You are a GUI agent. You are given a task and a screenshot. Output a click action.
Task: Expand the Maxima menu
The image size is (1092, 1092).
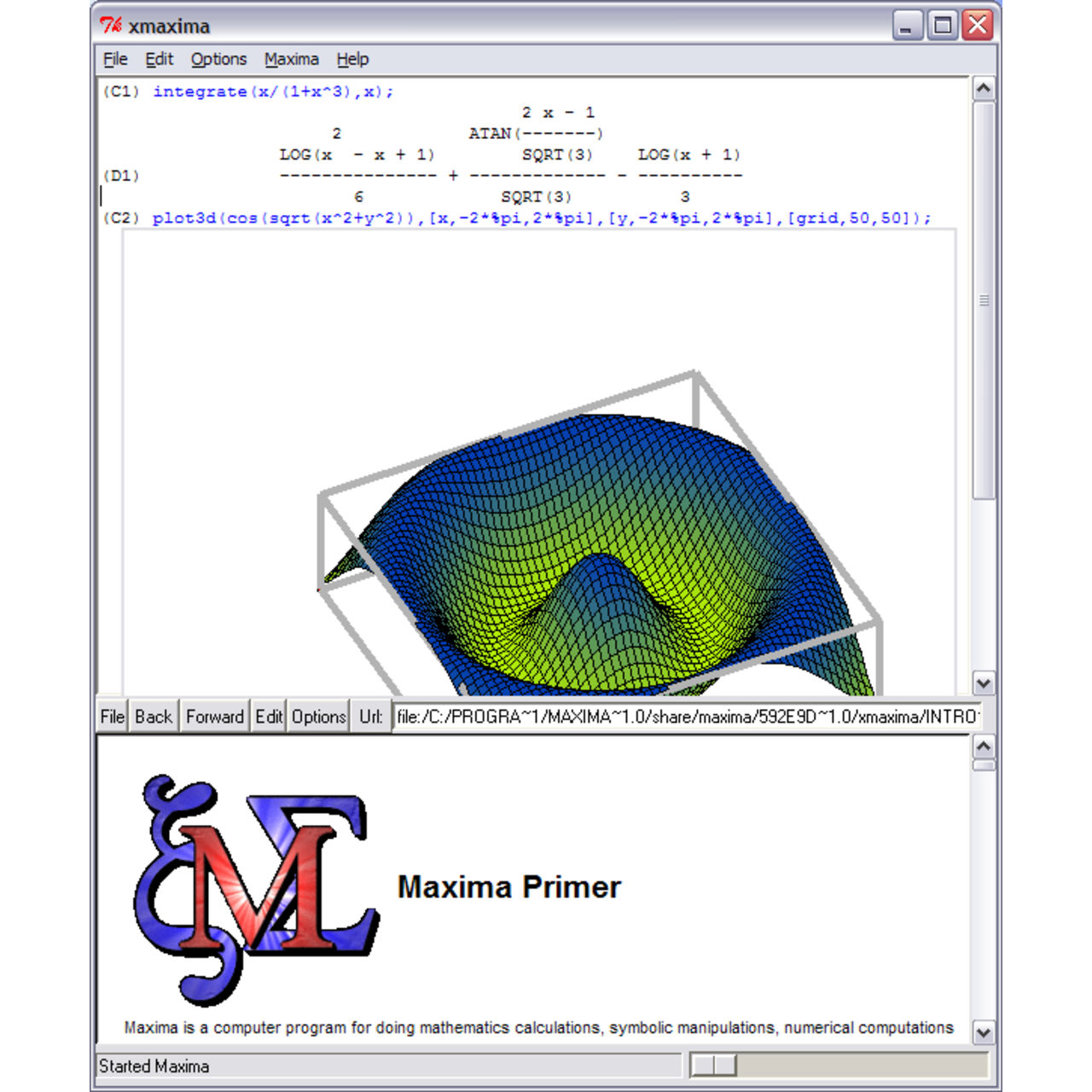point(291,59)
